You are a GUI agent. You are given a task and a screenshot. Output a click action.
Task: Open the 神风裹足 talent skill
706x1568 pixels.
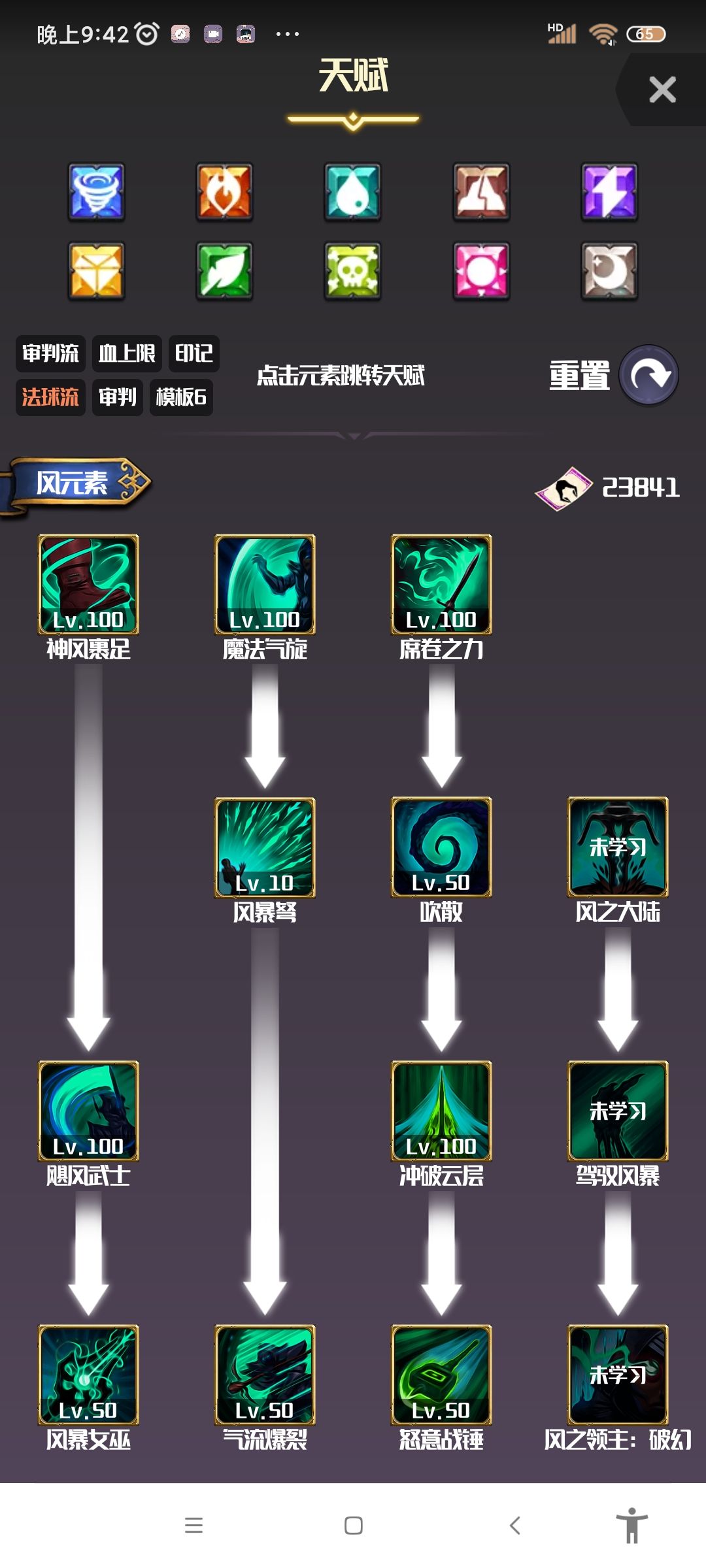[88, 584]
